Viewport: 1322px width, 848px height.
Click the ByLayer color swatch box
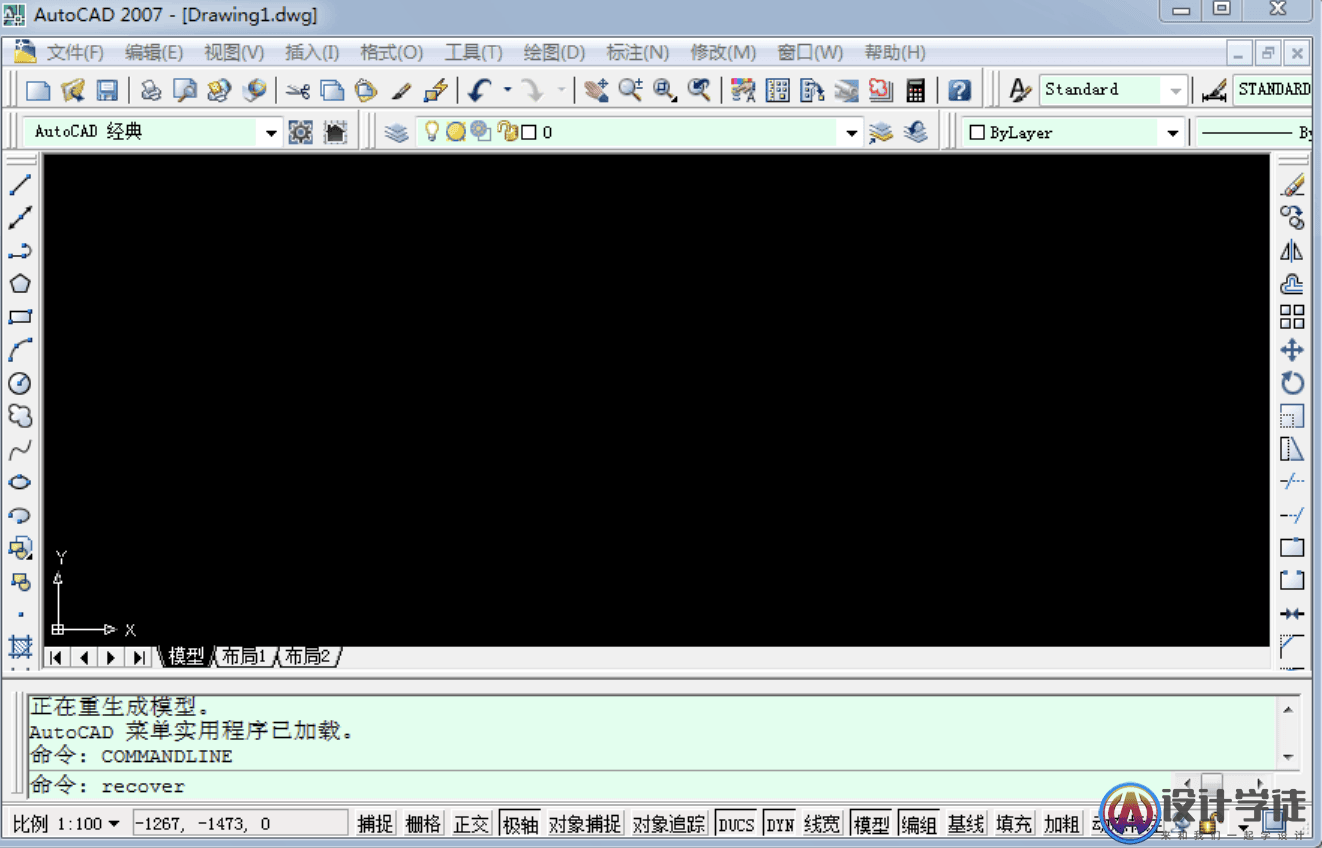(977, 133)
